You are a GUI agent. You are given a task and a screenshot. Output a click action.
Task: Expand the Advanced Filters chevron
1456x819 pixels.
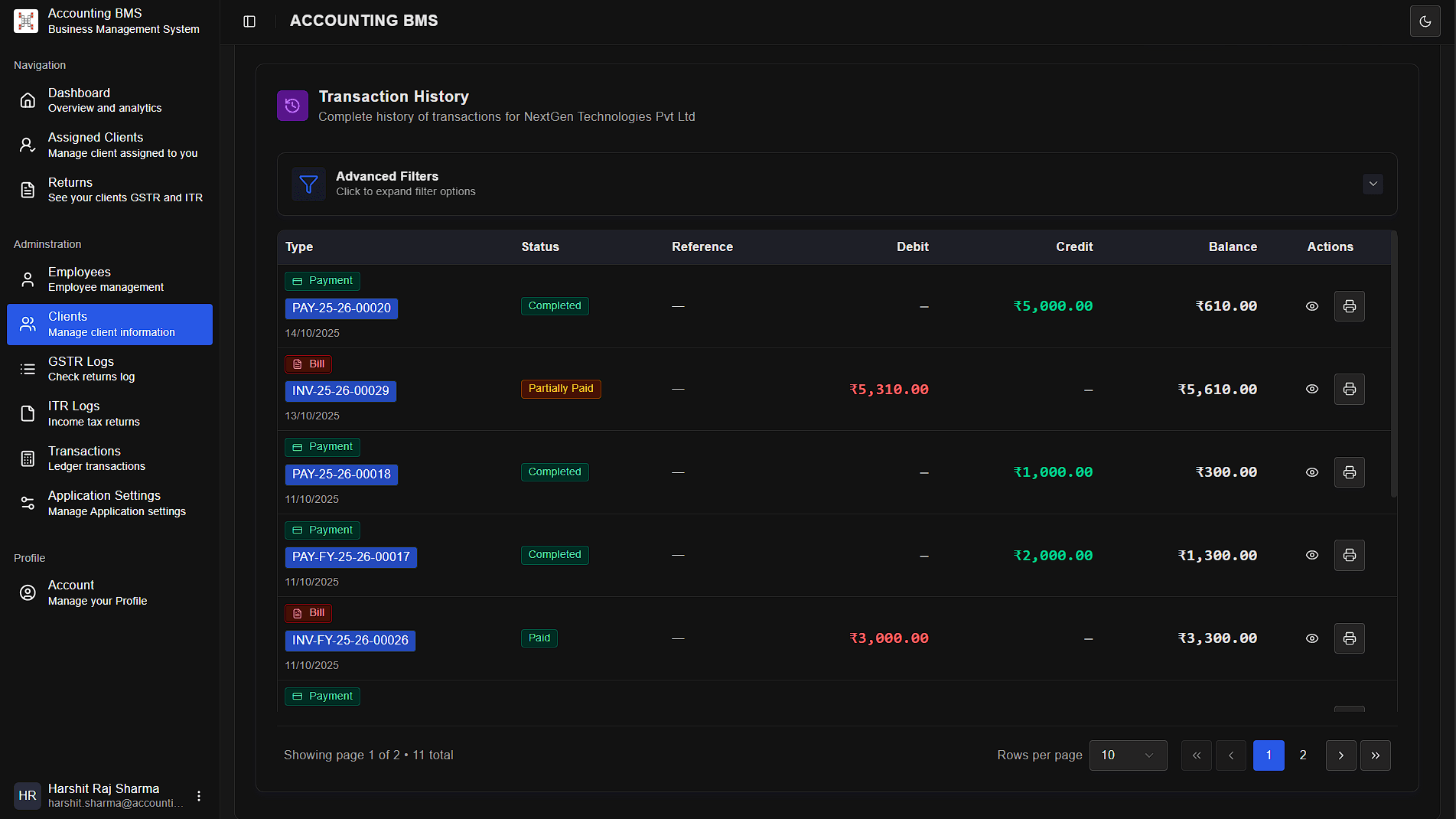click(1373, 184)
